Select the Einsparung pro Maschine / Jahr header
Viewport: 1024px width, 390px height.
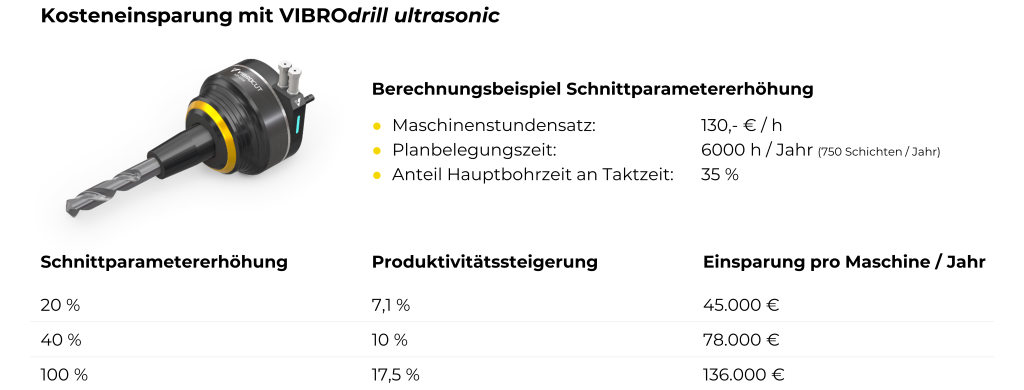click(x=844, y=262)
